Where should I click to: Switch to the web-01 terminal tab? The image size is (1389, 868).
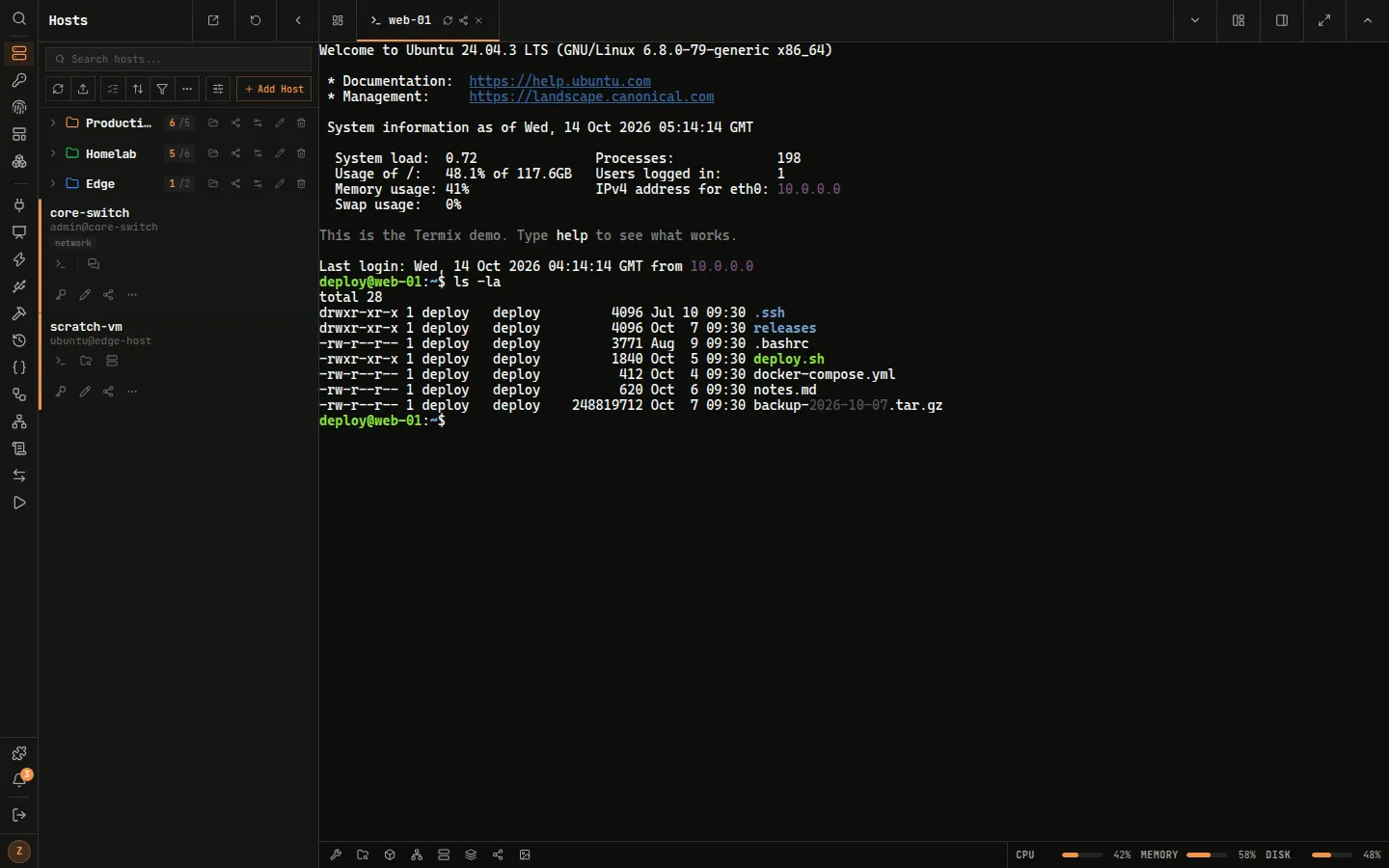click(410, 20)
